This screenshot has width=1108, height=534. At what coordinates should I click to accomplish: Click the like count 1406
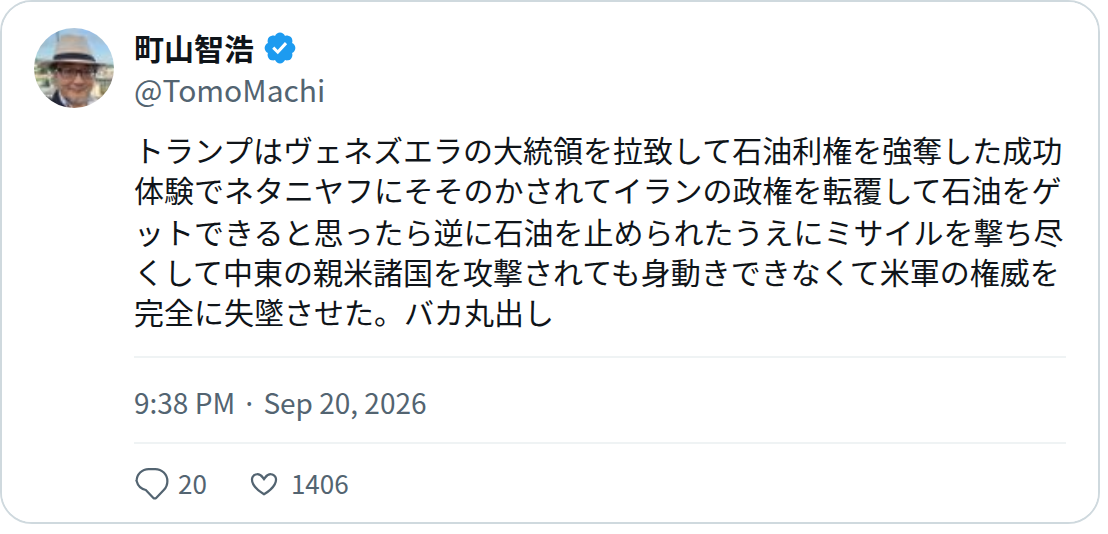[x=320, y=485]
